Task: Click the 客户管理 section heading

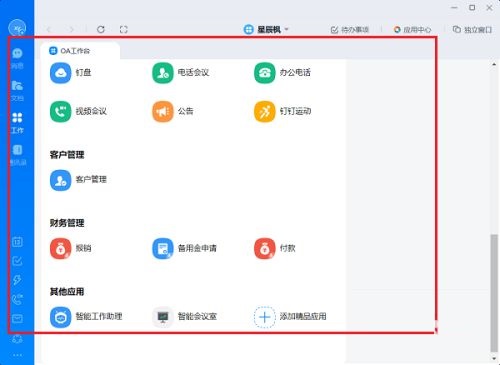Action: click(x=67, y=155)
